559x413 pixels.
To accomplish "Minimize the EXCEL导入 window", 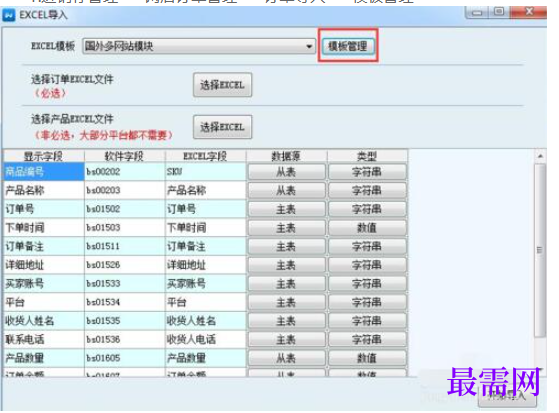I will pyautogui.click(x=477, y=12).
